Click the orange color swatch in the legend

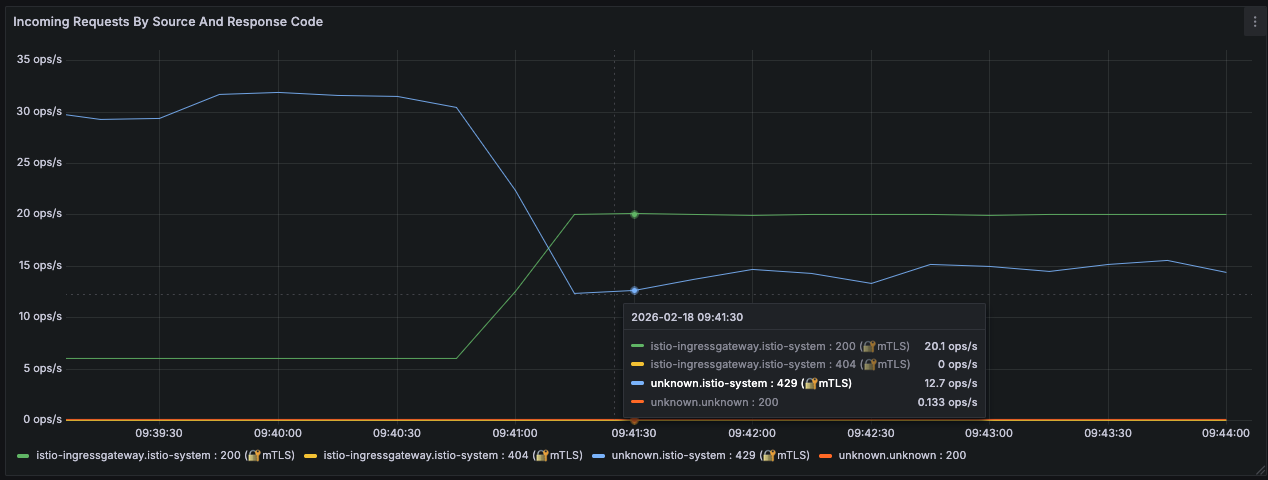click(825, 456)
